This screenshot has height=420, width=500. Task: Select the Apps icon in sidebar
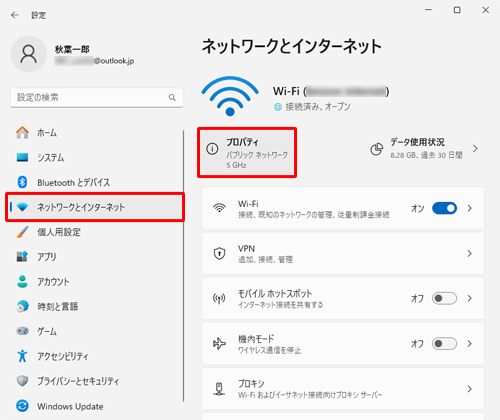[x=22, y=256]
